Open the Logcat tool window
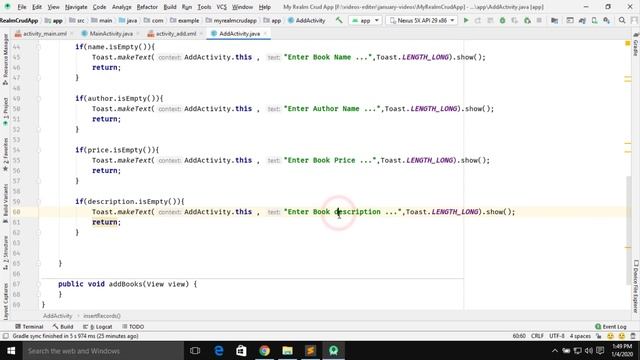Screen dimensions: 640x360 click(98, 327)
